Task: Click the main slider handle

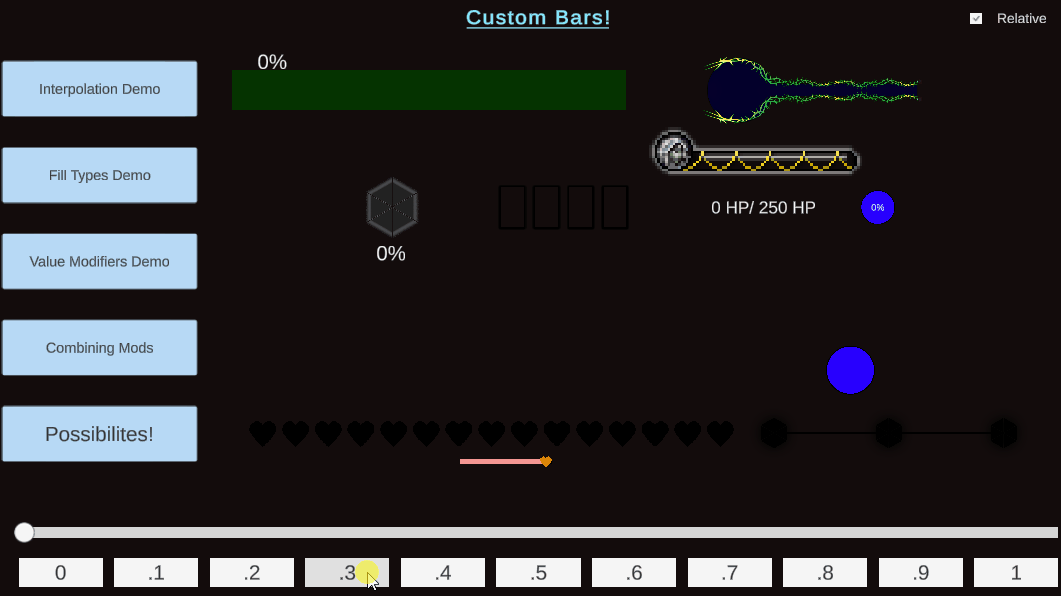Action: (24, 532)
